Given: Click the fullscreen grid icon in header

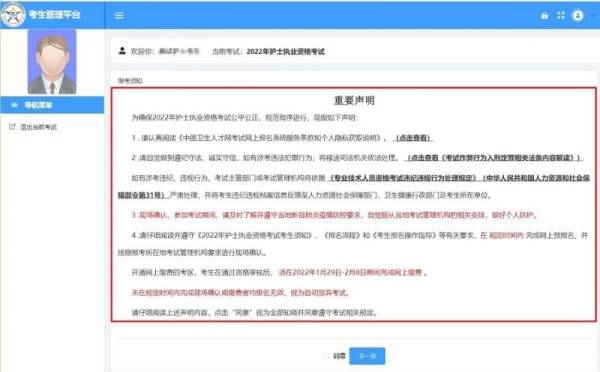Looking at the screenshot, I should pyautogui.click(x=561, y=15).
